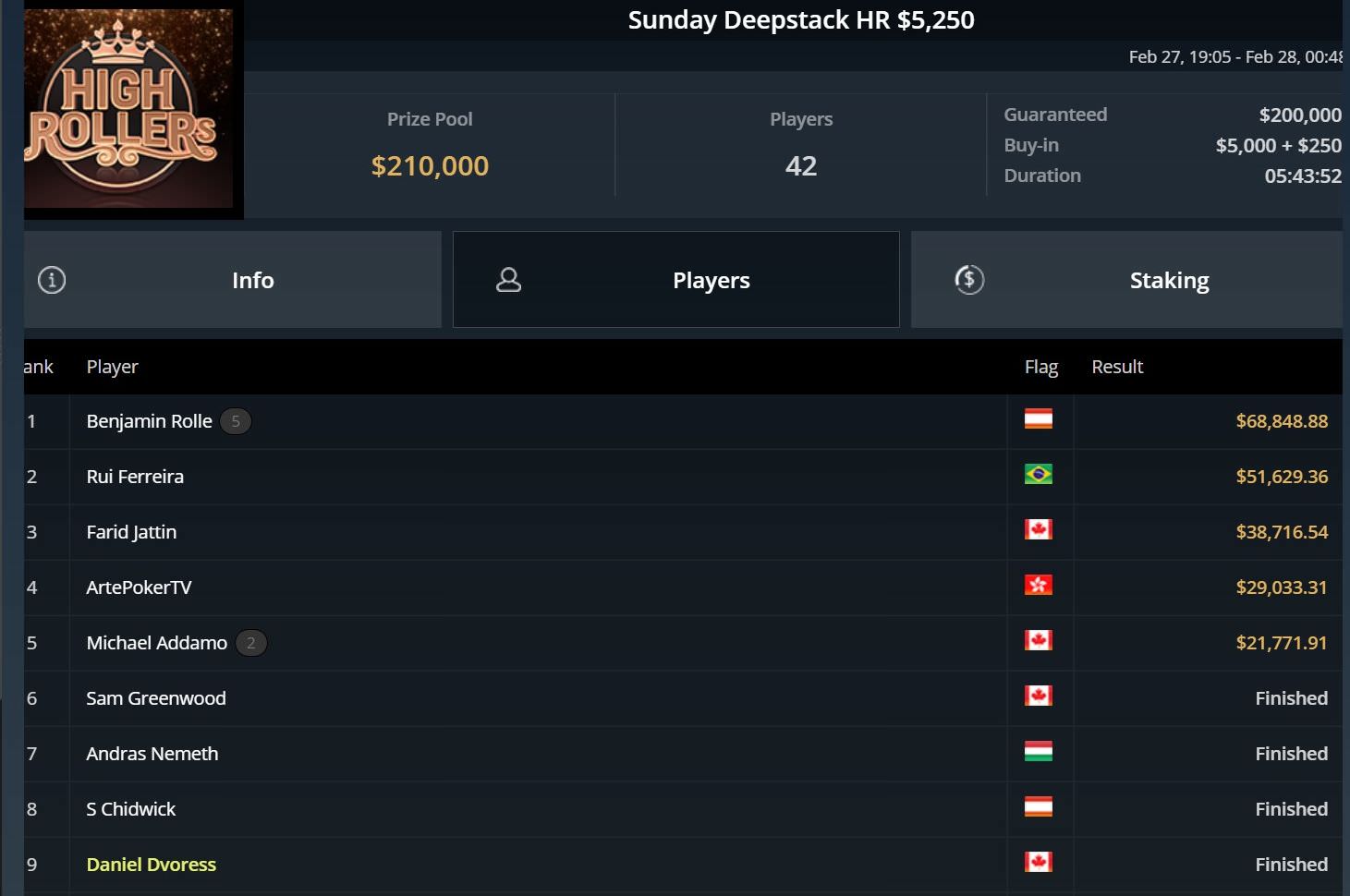Open the Staking tab
Screen dimensions: 1350x896
pos(1168,280)
